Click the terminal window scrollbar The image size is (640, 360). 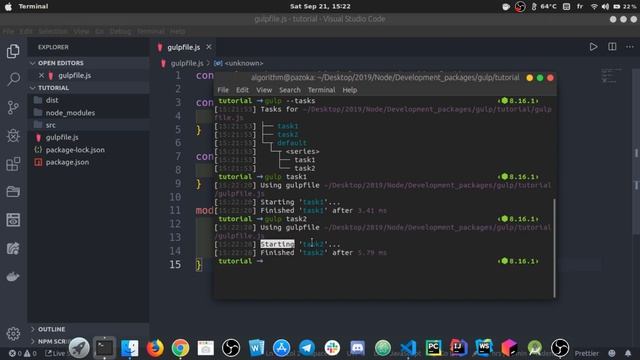[554, 248]
